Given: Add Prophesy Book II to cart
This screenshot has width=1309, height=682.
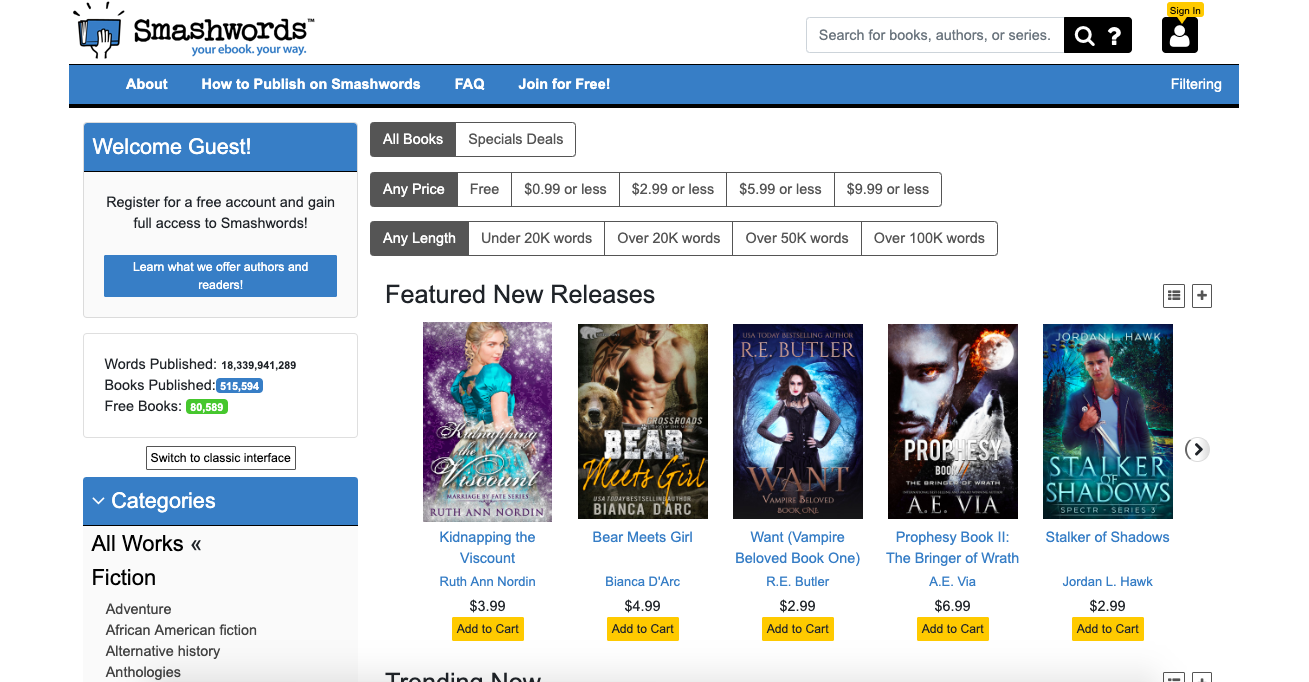Looking at the screenshot, I should [953, 629].
